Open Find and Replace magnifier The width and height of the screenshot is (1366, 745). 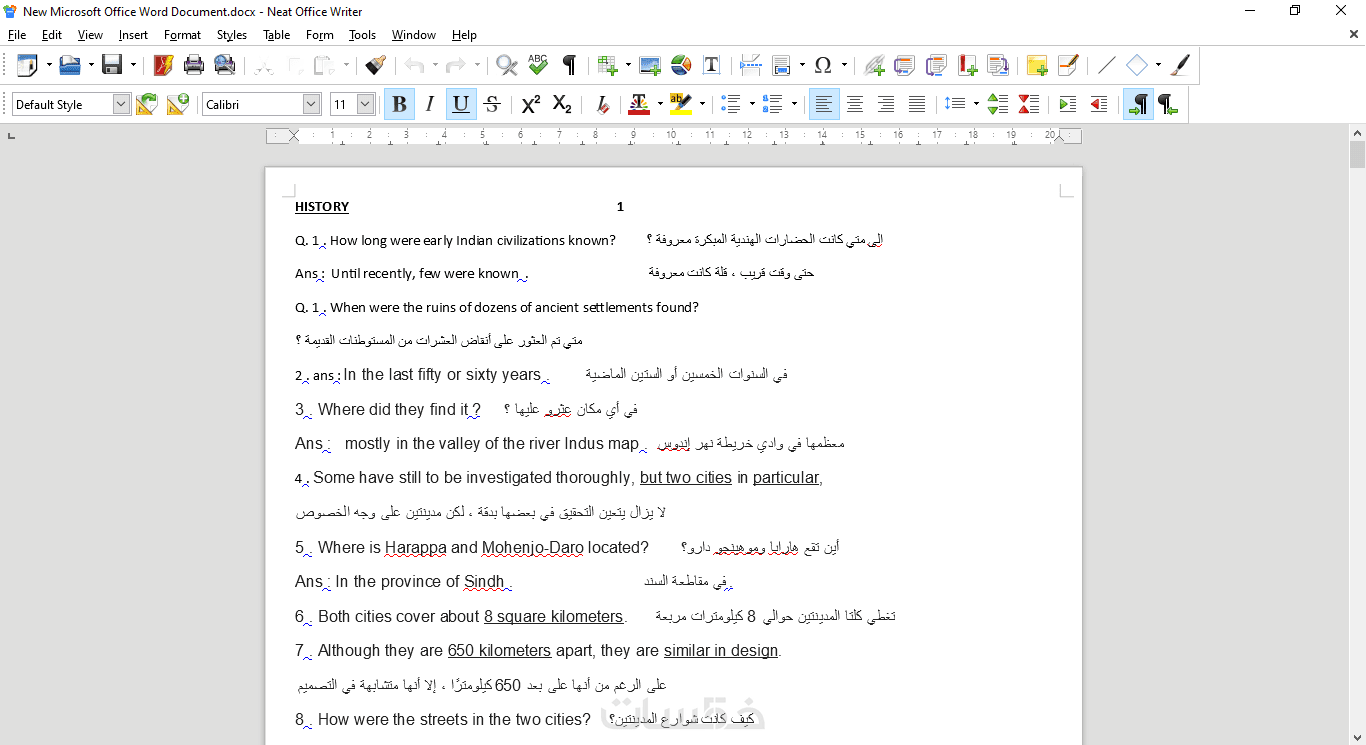(x=507, y=66)
